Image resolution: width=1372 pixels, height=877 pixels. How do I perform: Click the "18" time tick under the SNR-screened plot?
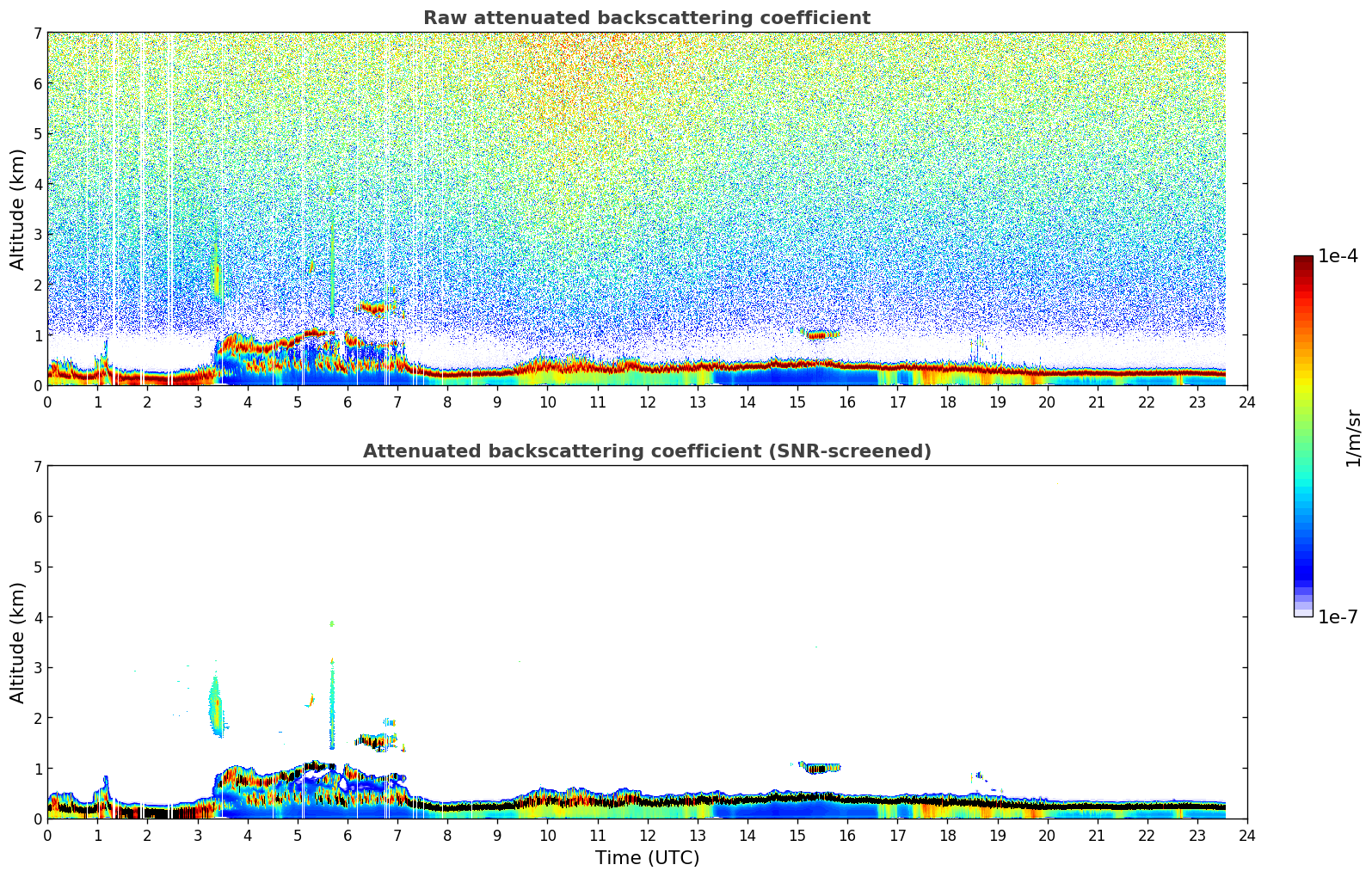click(x=947, y=835)
